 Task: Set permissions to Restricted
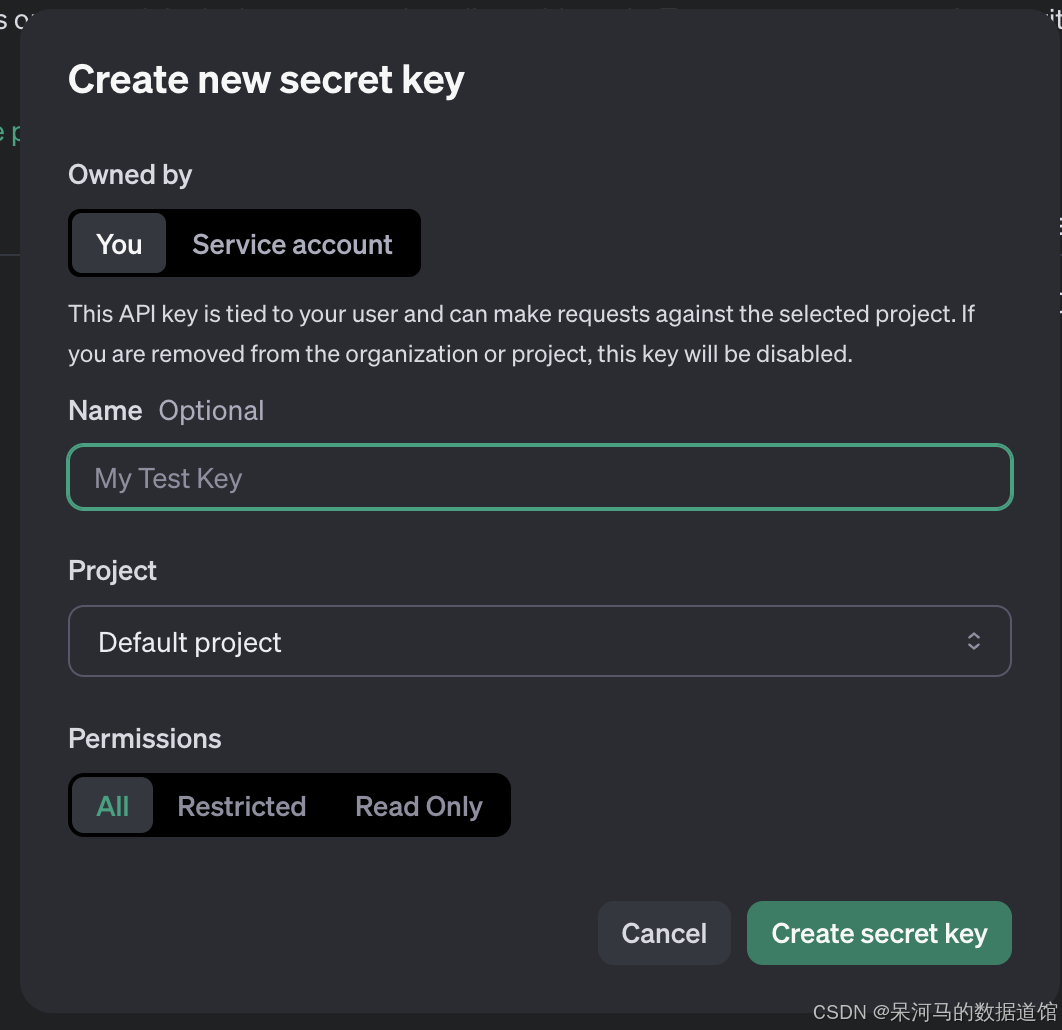pyautogui.click(x=241, y=806)
